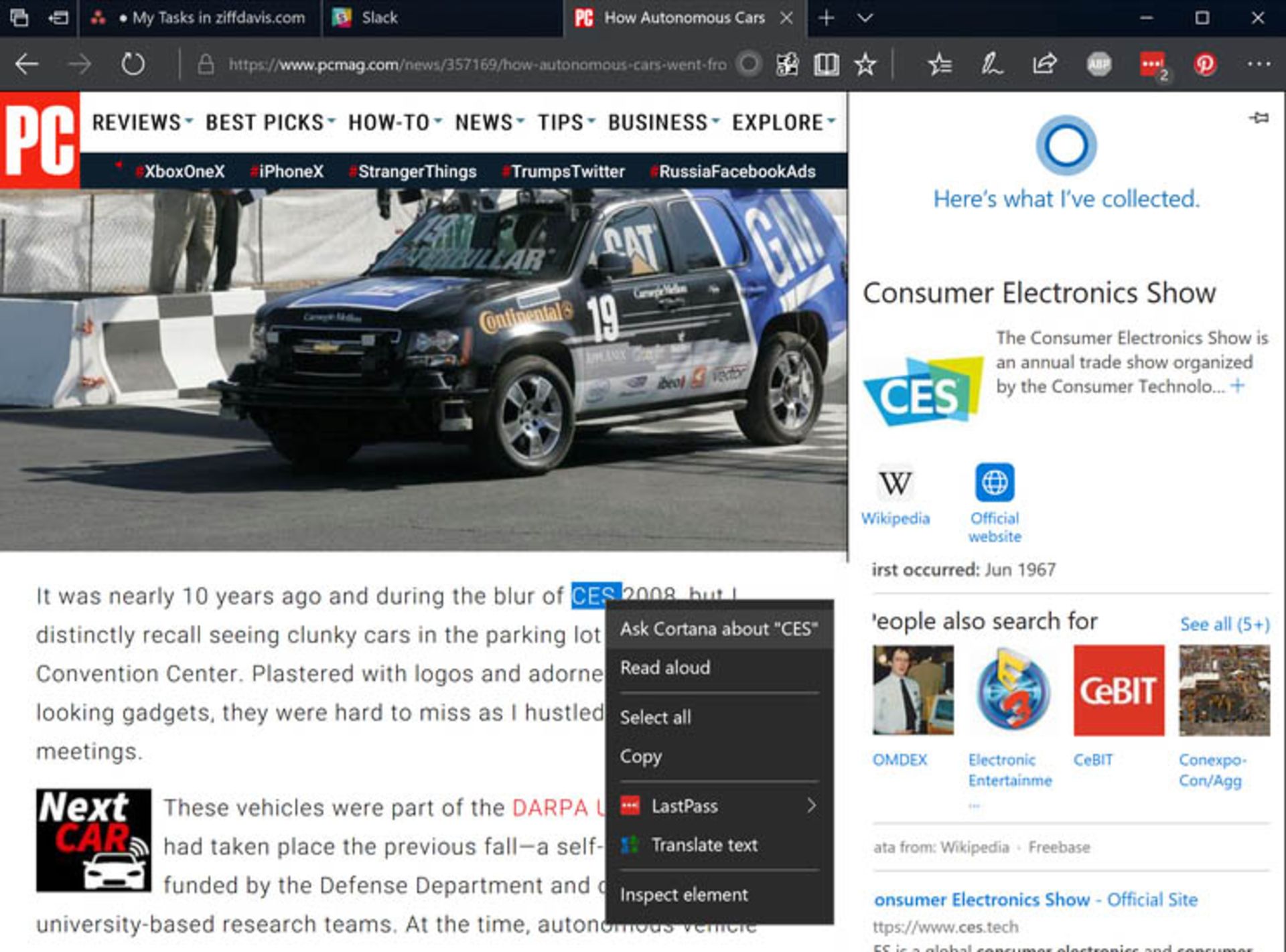This screenshot has width=1286, height=952.
Task: Expand the REVIEWS menu
Action: click(x=142, y=123)
